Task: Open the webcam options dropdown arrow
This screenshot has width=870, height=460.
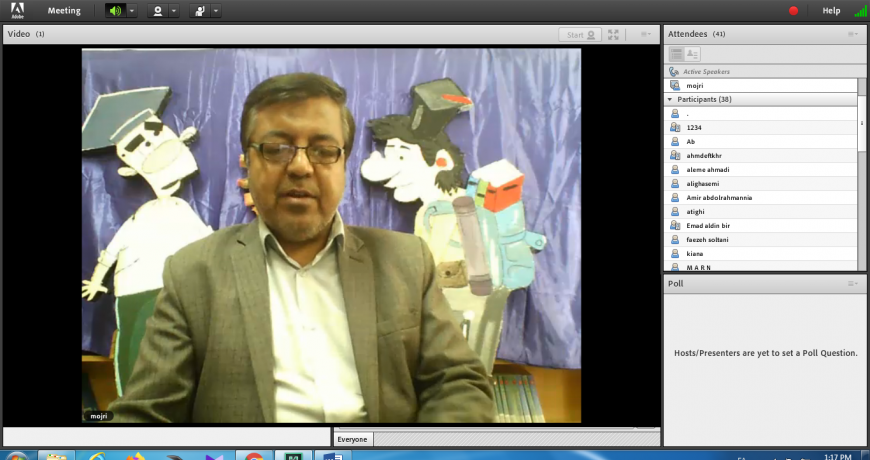Action: (x=173, y=11)
